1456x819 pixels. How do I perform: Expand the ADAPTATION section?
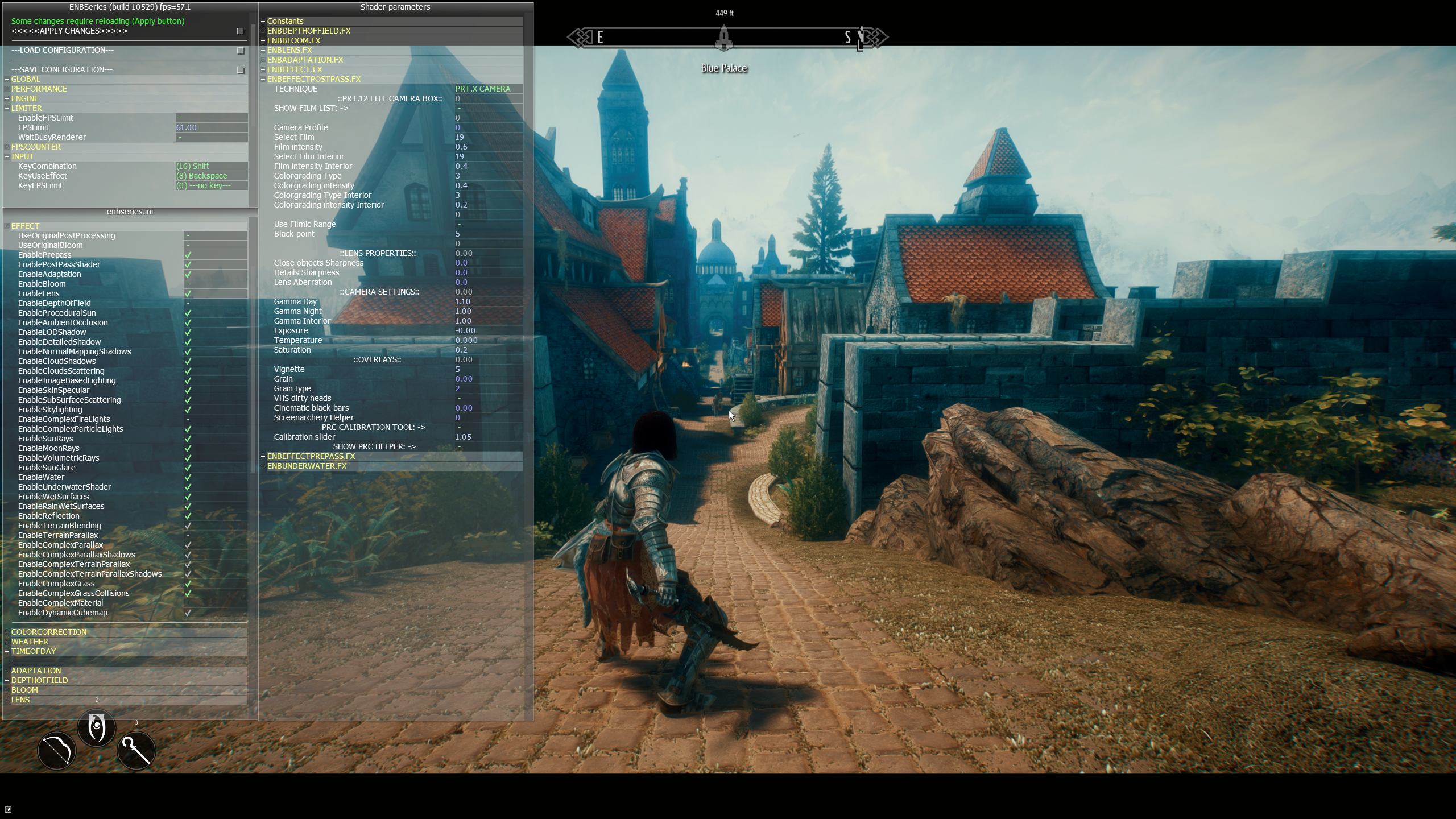pyautogui.click(x=7, y=671)
